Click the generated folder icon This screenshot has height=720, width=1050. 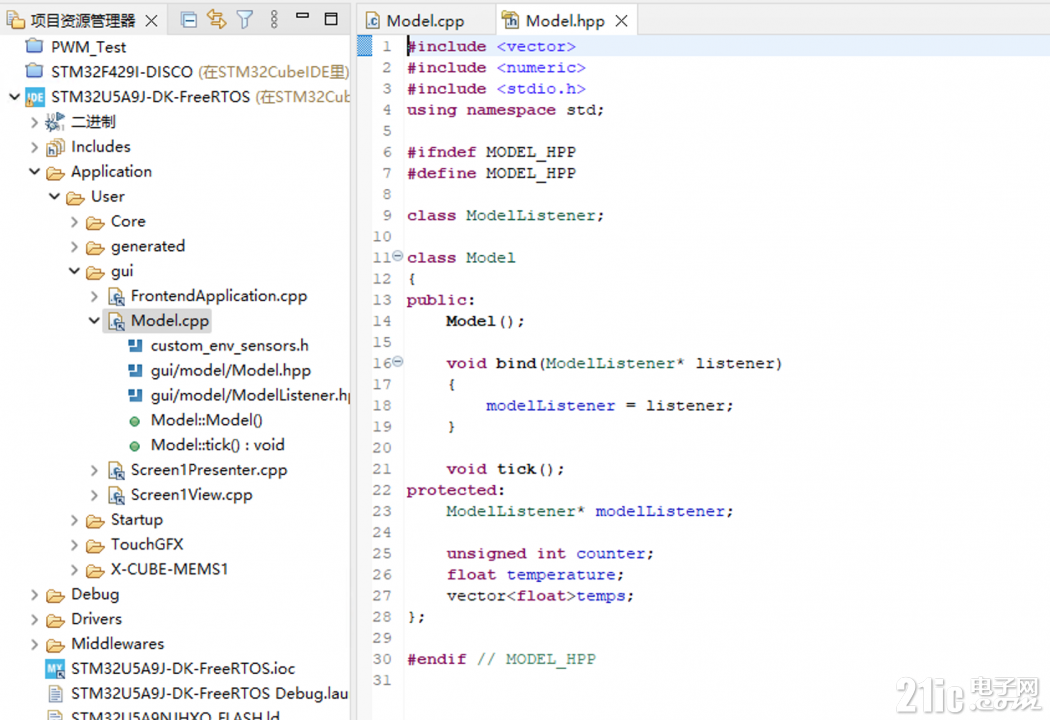pyautogui.click(x=95, y=247)
